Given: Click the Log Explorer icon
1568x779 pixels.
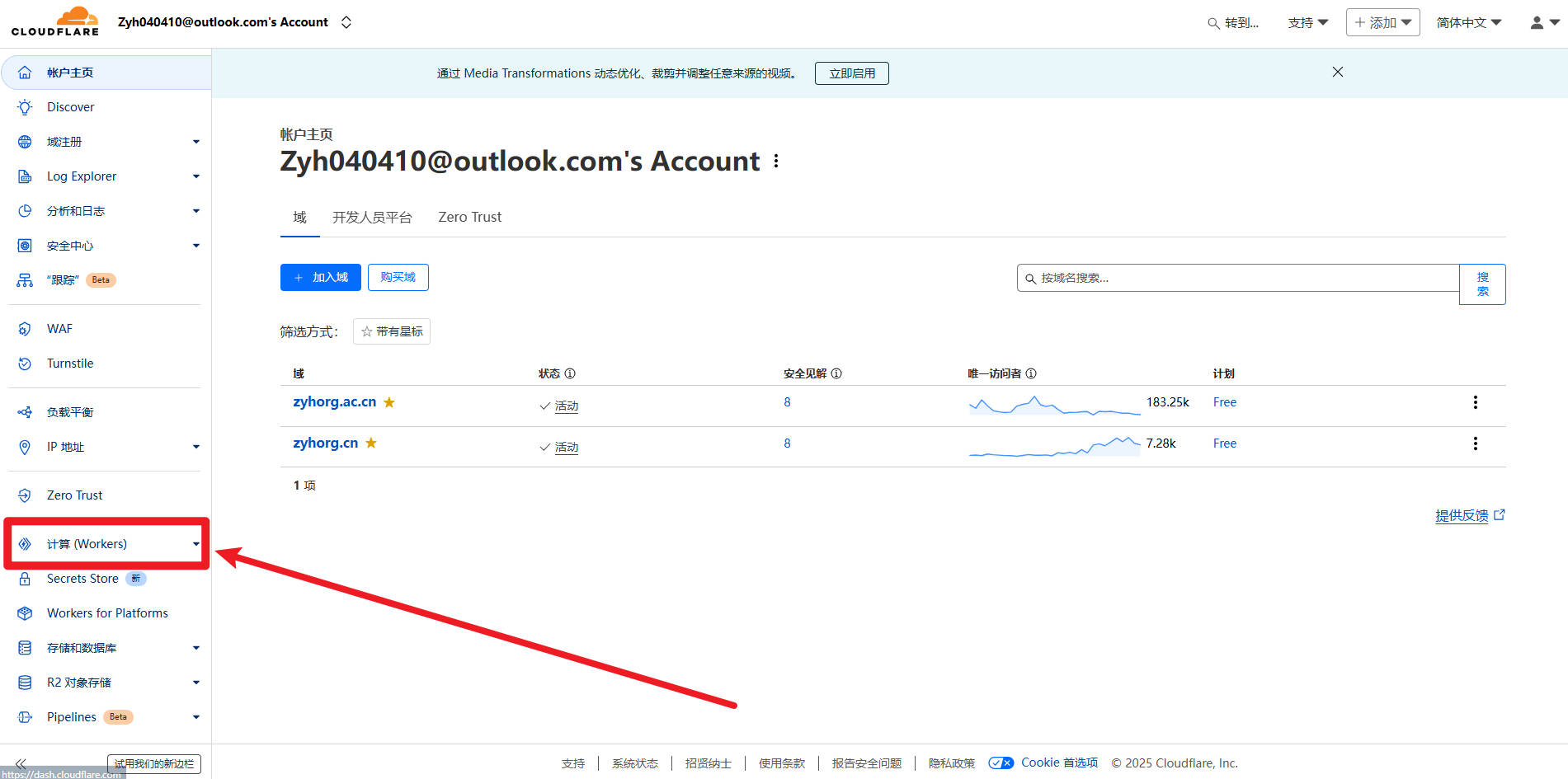Looking at the screenshot, I should tap(25, 176).
